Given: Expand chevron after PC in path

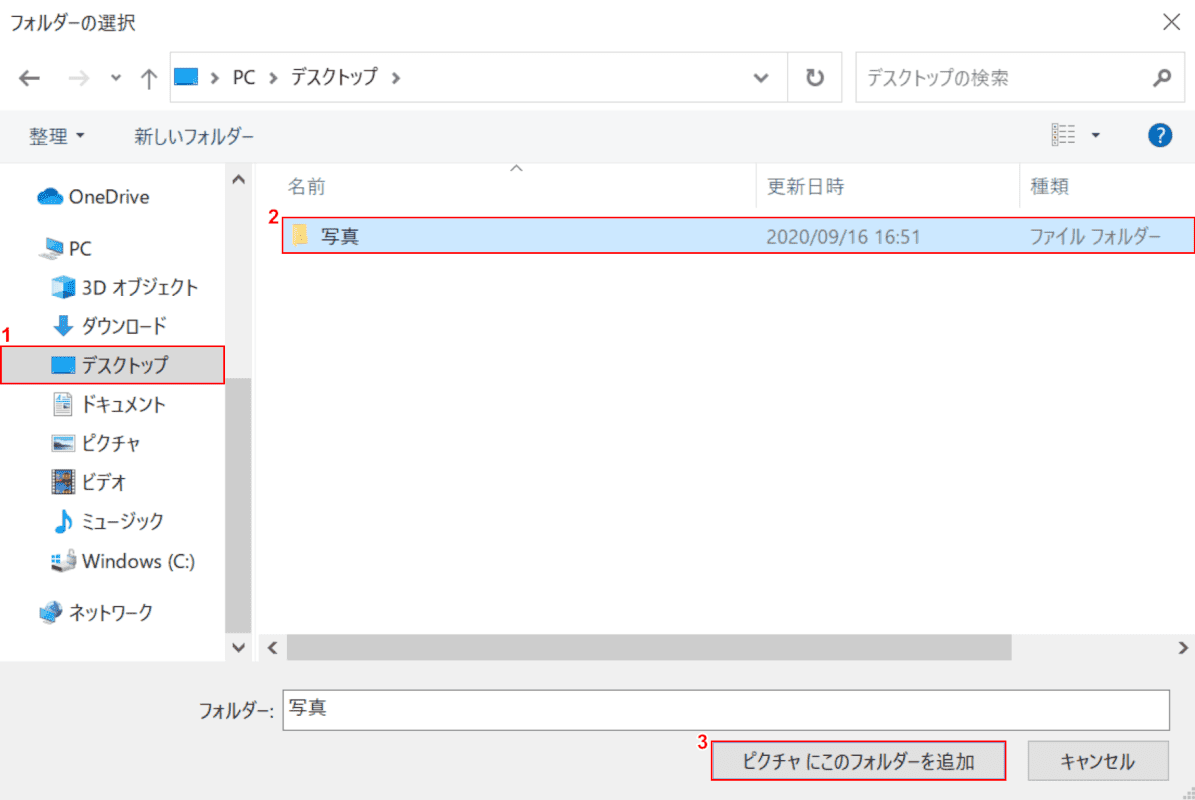Looking at the screenshot, I should click(274, 78).
